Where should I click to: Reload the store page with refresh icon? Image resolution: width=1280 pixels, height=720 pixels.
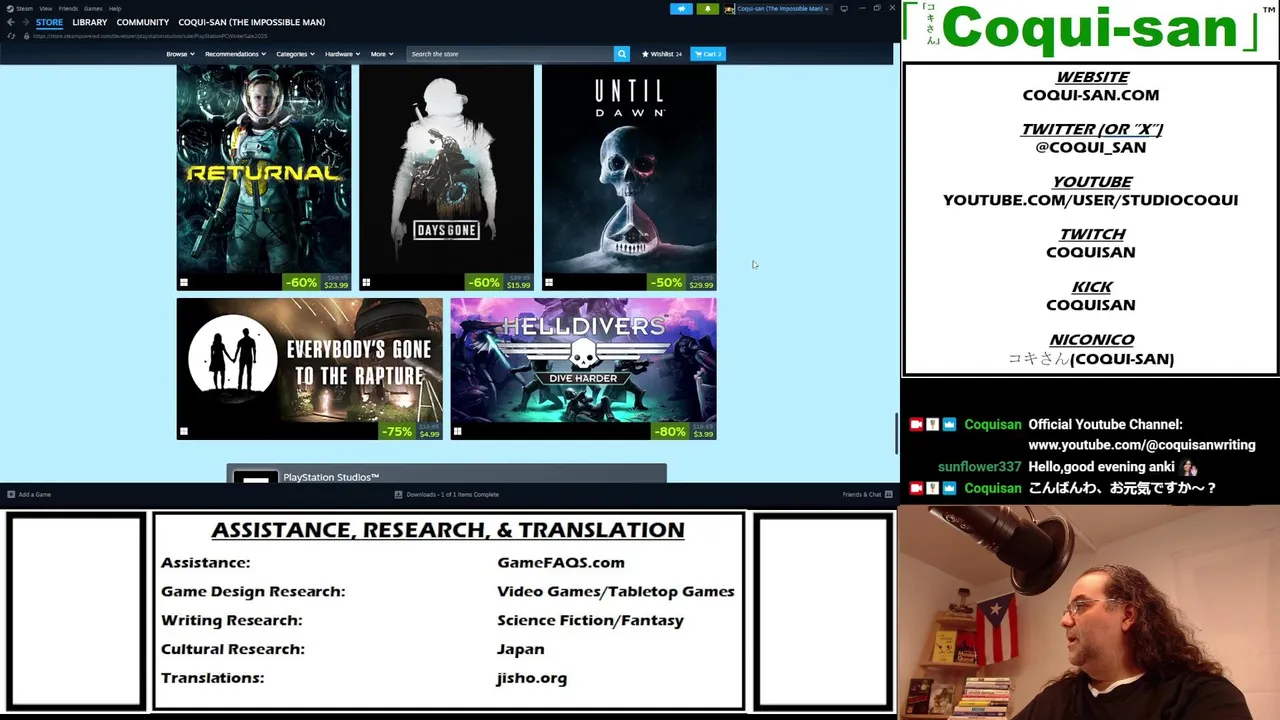pos(11,36)
